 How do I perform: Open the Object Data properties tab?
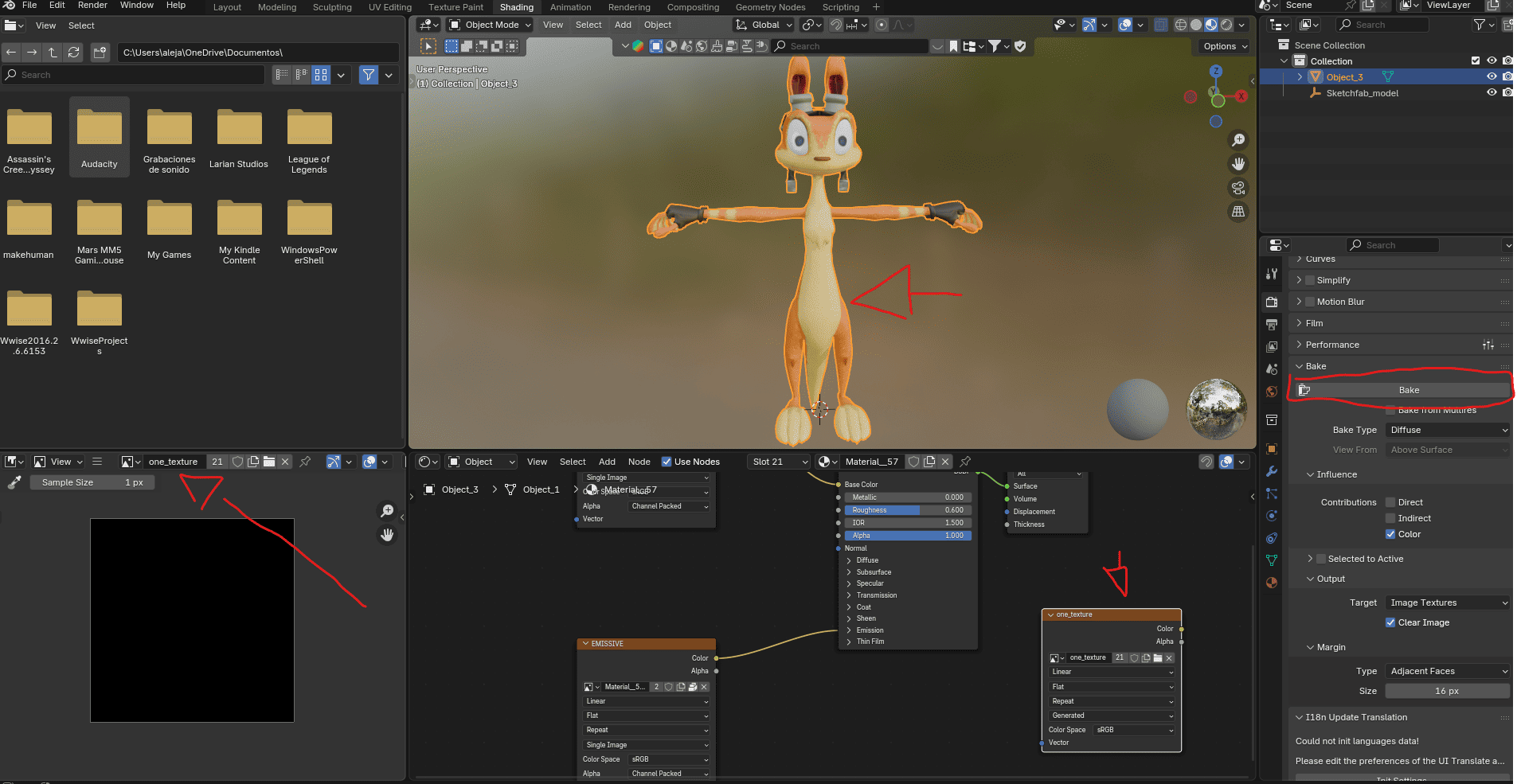[1272, 560]
